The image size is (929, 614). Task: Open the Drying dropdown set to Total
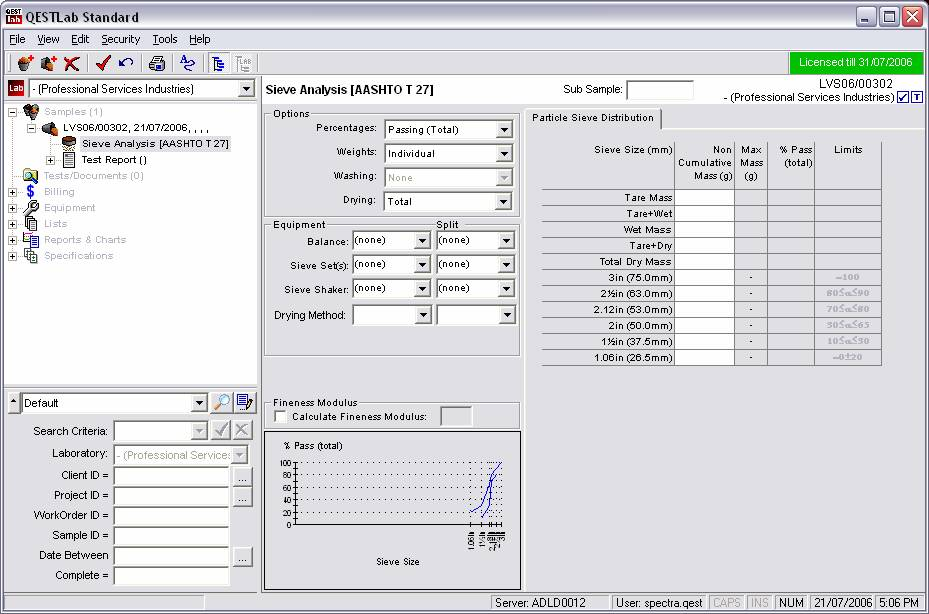504,202
